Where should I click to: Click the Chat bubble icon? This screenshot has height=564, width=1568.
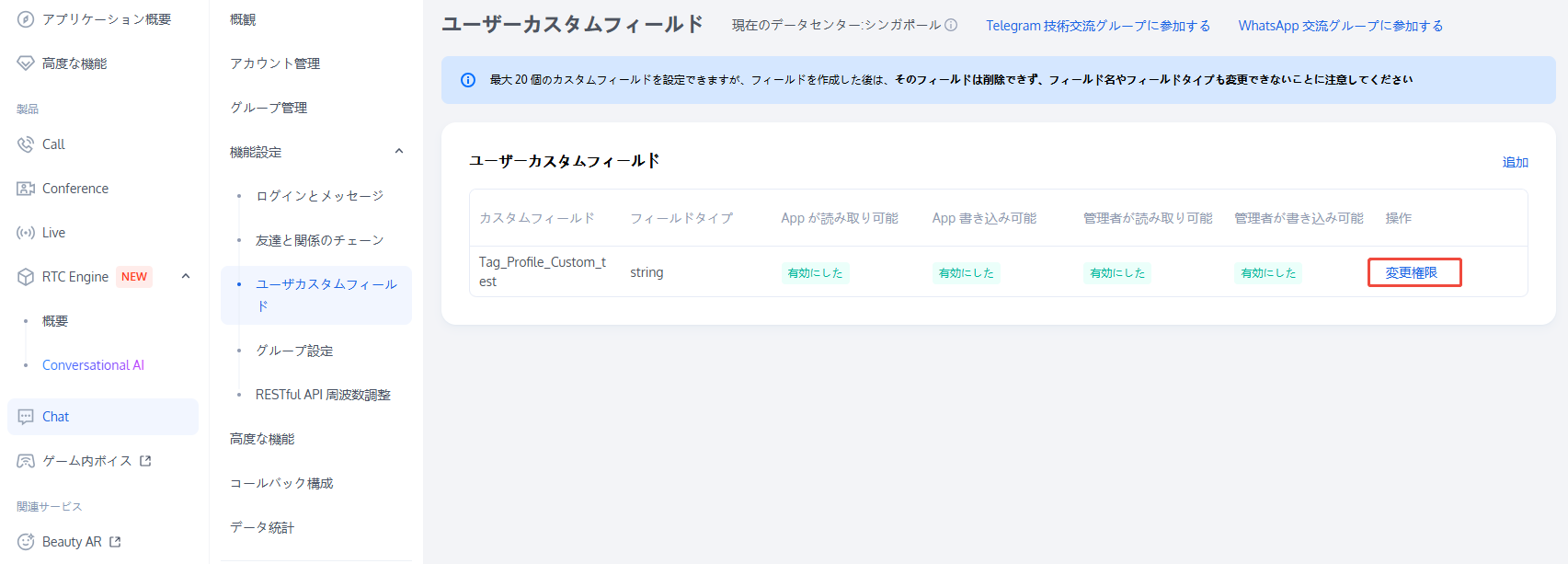26,417
